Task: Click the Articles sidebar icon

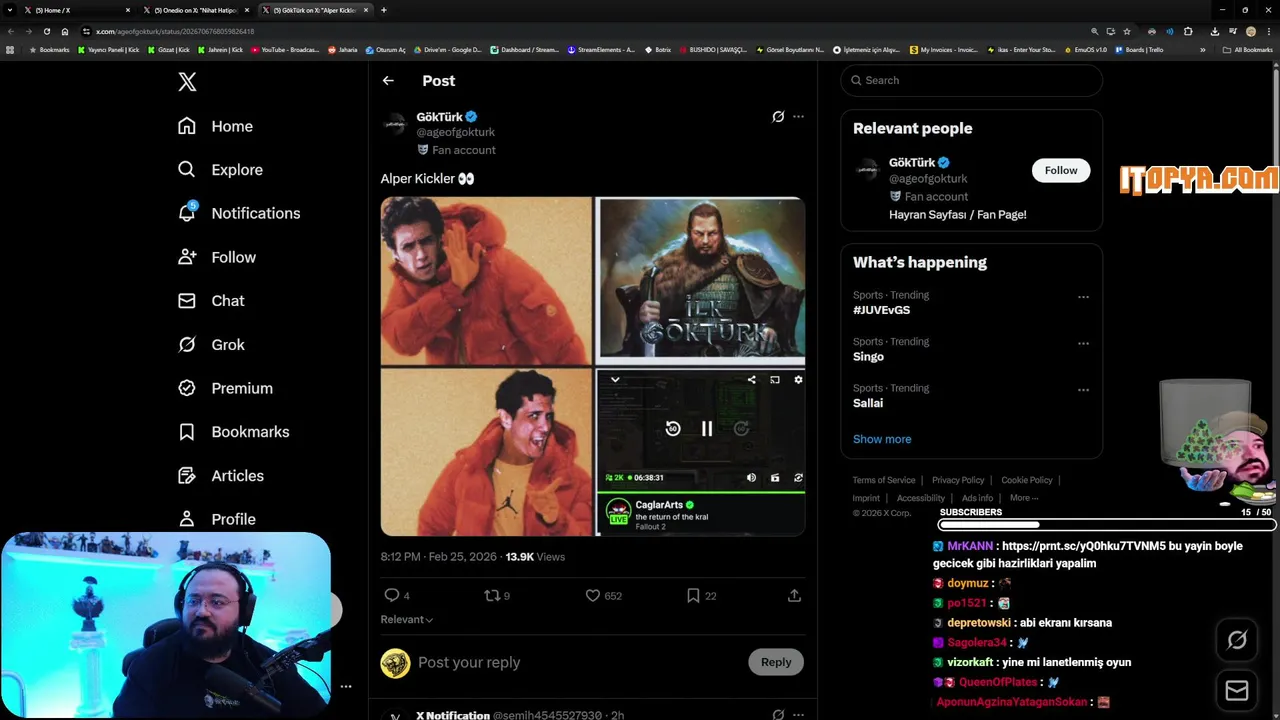Action: coord(187,476)
